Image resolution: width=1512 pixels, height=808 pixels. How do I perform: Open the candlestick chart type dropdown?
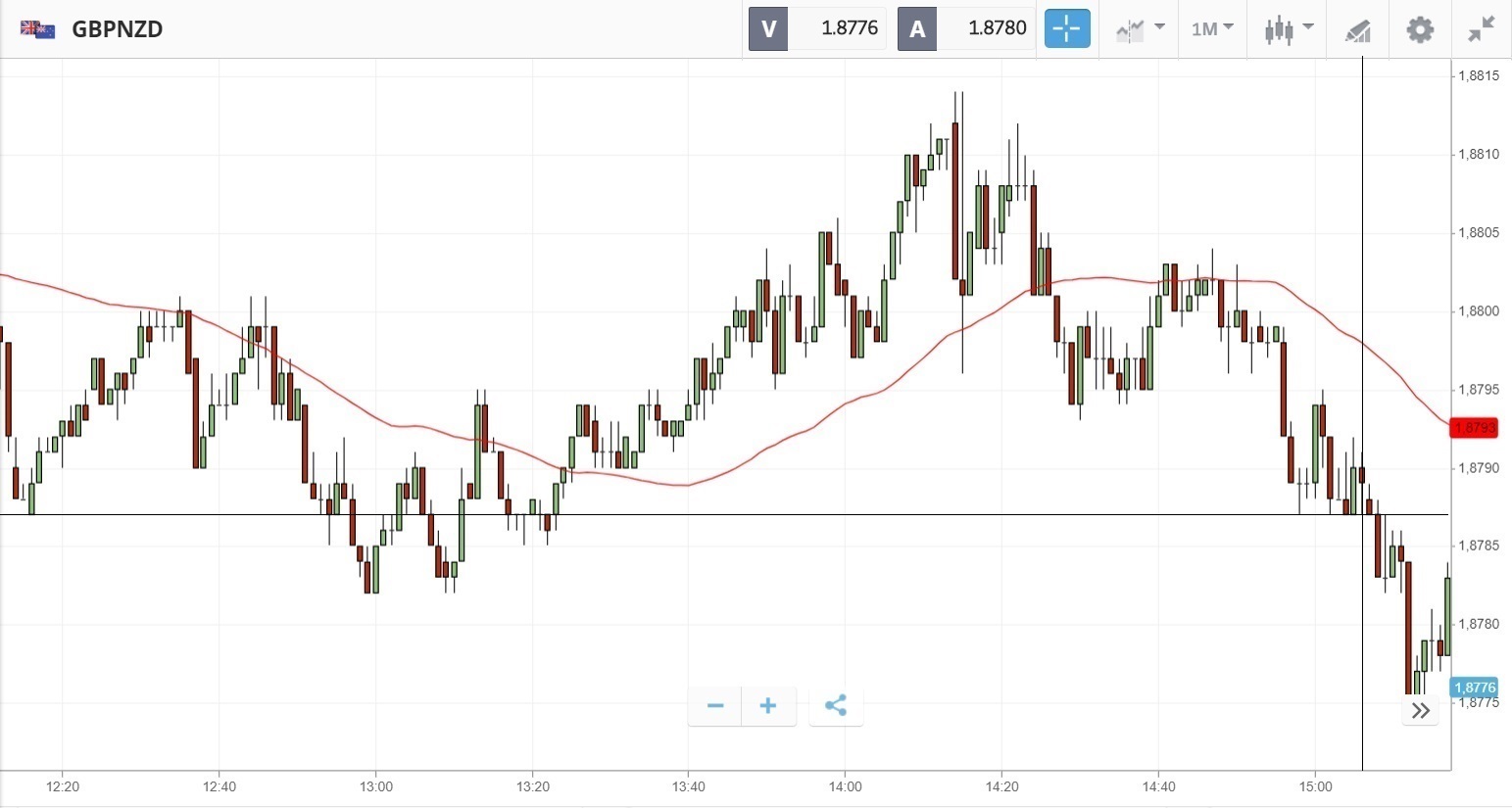(1289, 29)
